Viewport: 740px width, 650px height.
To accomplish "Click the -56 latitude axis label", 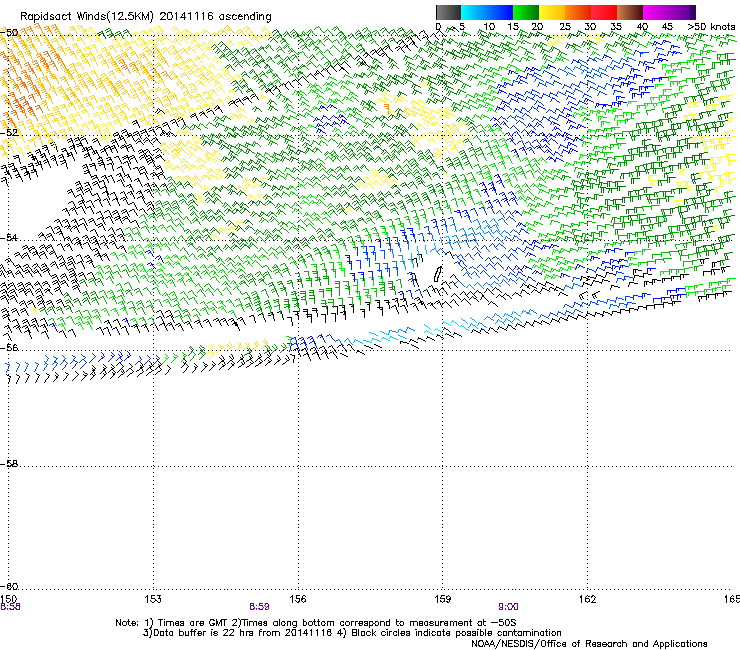I will pos(9,347).
